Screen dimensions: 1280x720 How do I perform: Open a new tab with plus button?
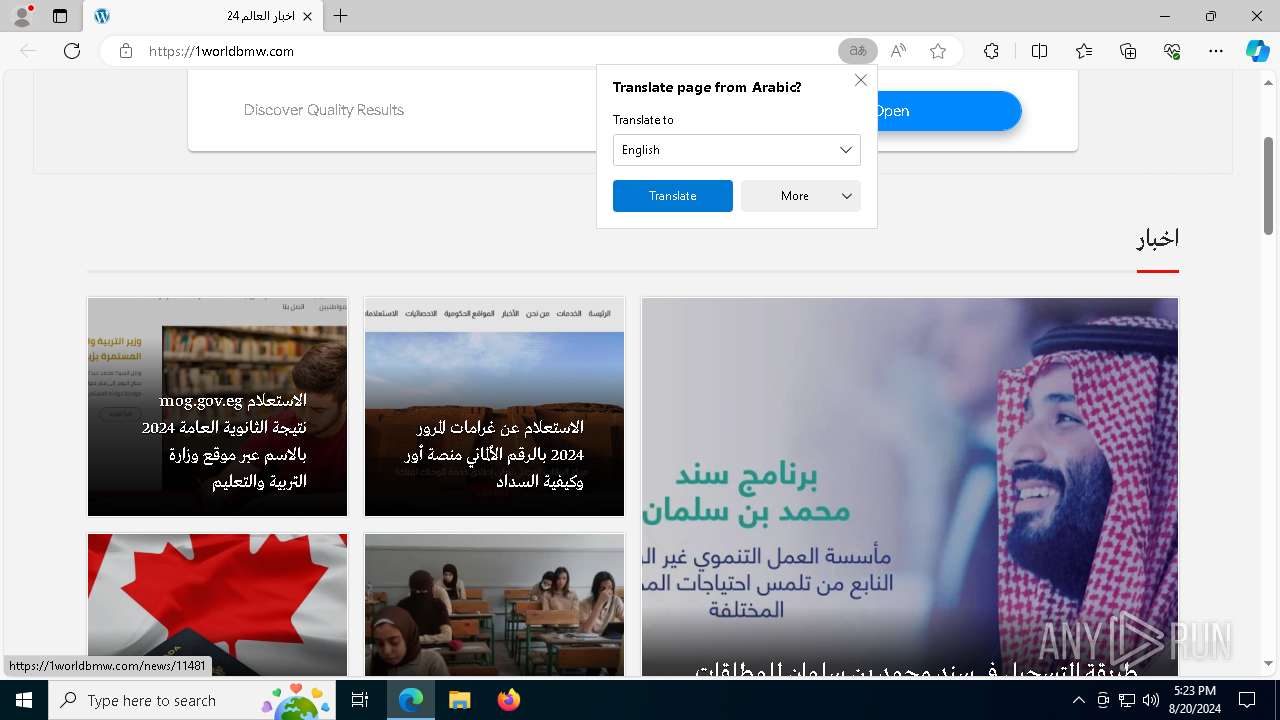point(340,16)
